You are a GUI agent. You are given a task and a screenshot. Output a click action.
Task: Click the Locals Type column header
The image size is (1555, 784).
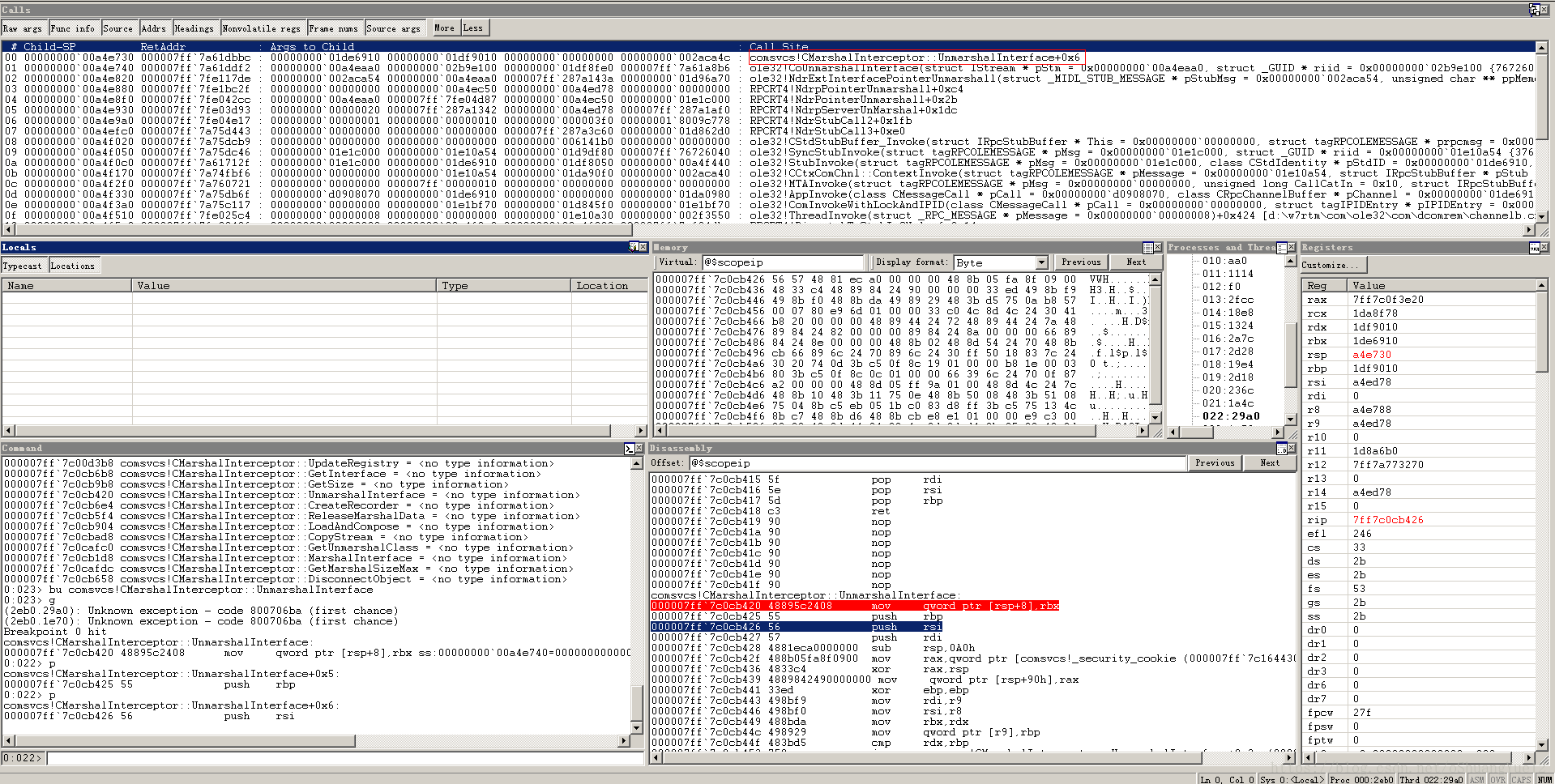pos(504,285)
